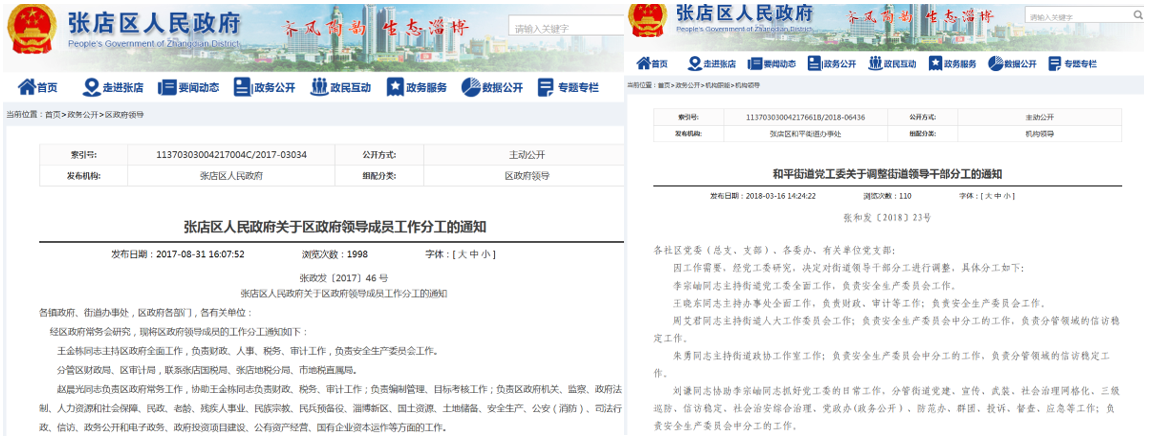Select 数据公开 in left page navigation
This screenshot has height=446, width=1155.
[503, 87]
